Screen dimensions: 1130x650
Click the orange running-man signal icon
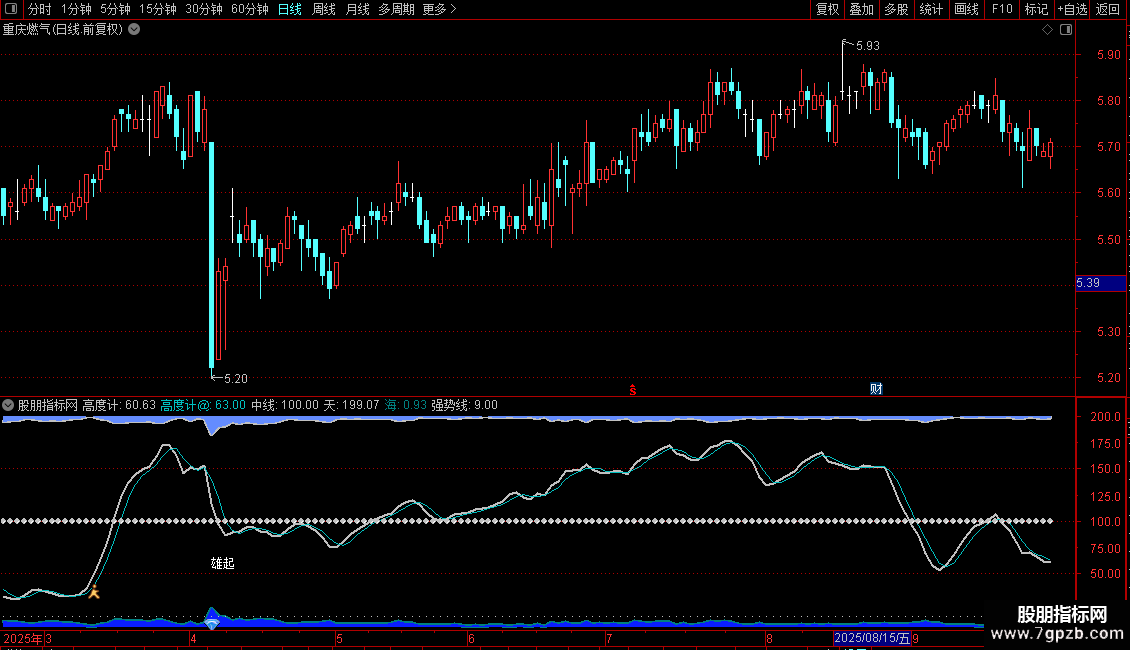94,592
